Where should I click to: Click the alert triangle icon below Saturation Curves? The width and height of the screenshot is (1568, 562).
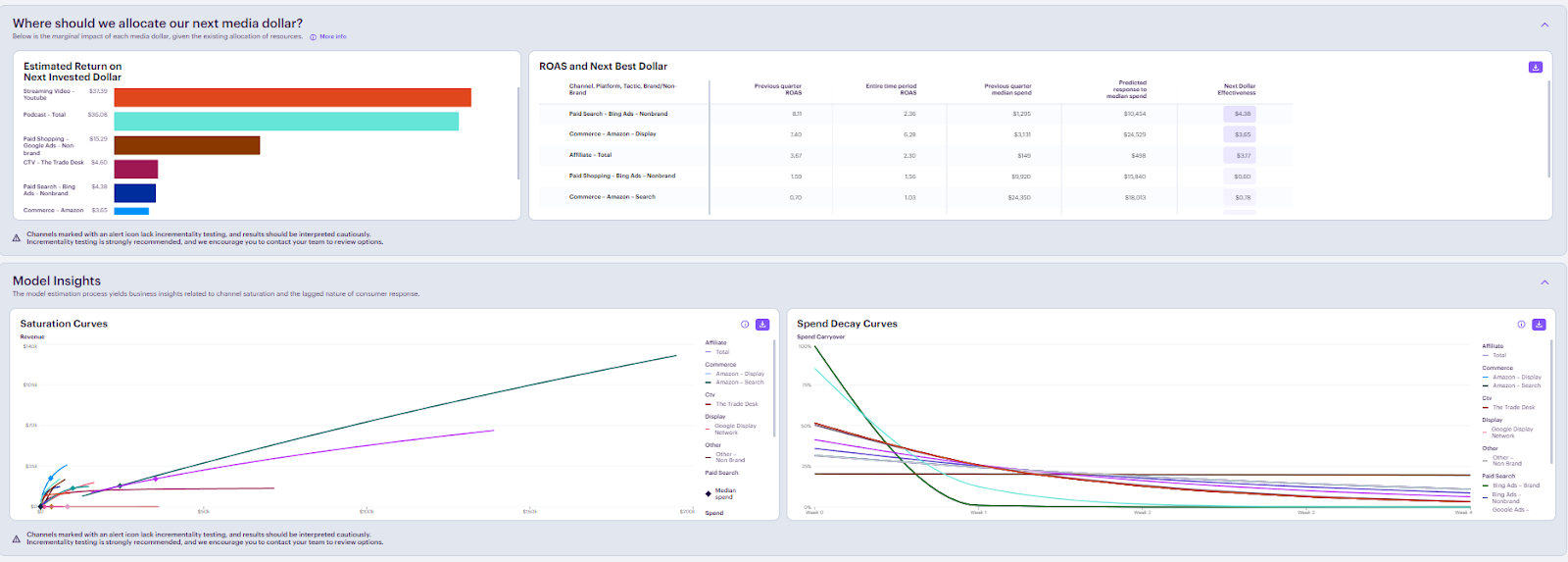coord(17,538)
